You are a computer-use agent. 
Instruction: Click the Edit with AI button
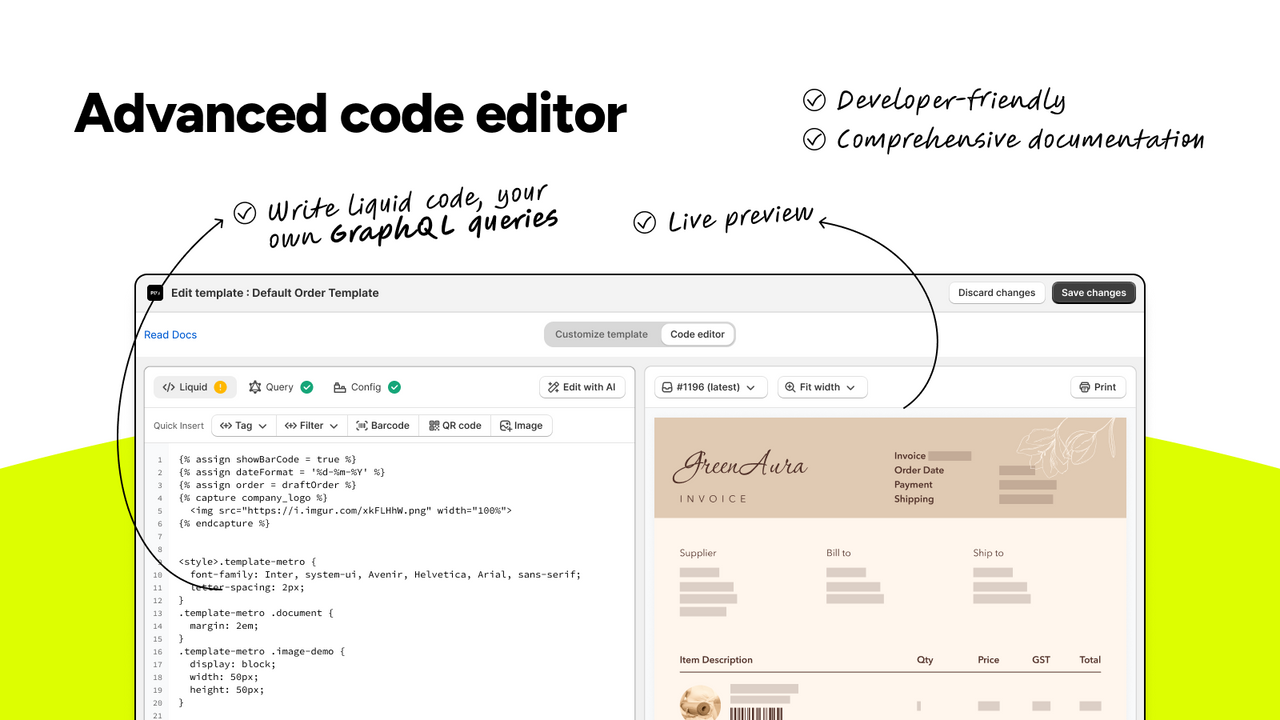click(x=583, y=387)
